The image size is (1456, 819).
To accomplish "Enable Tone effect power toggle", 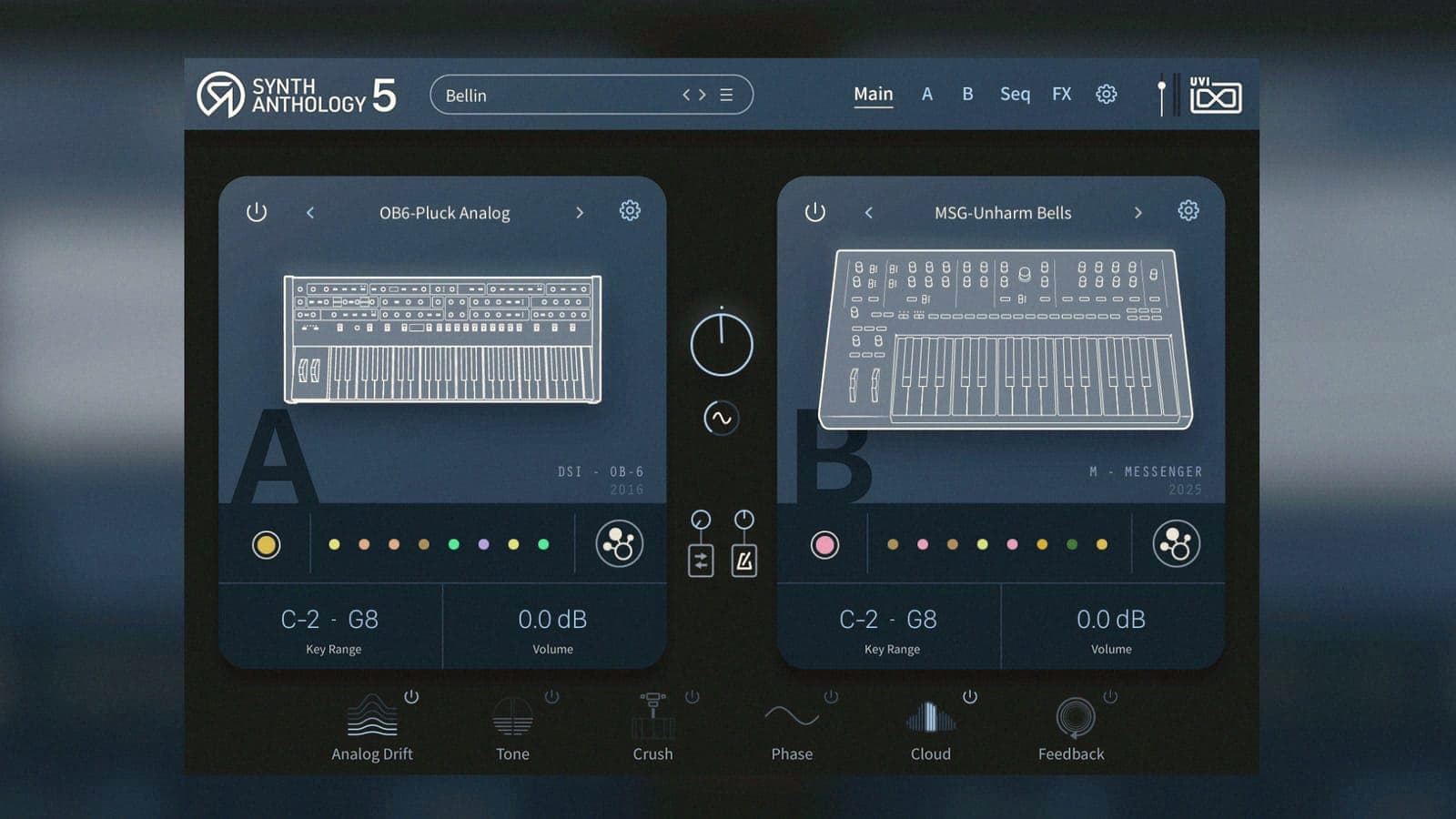I will pyautogui.click(x=551, y=696).
